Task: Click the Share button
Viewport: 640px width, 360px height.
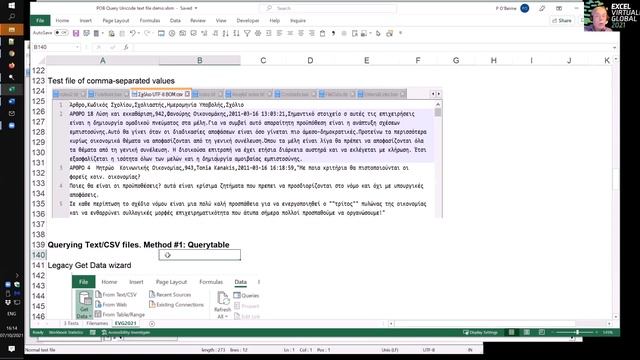Action: click(x=562, y=20)
